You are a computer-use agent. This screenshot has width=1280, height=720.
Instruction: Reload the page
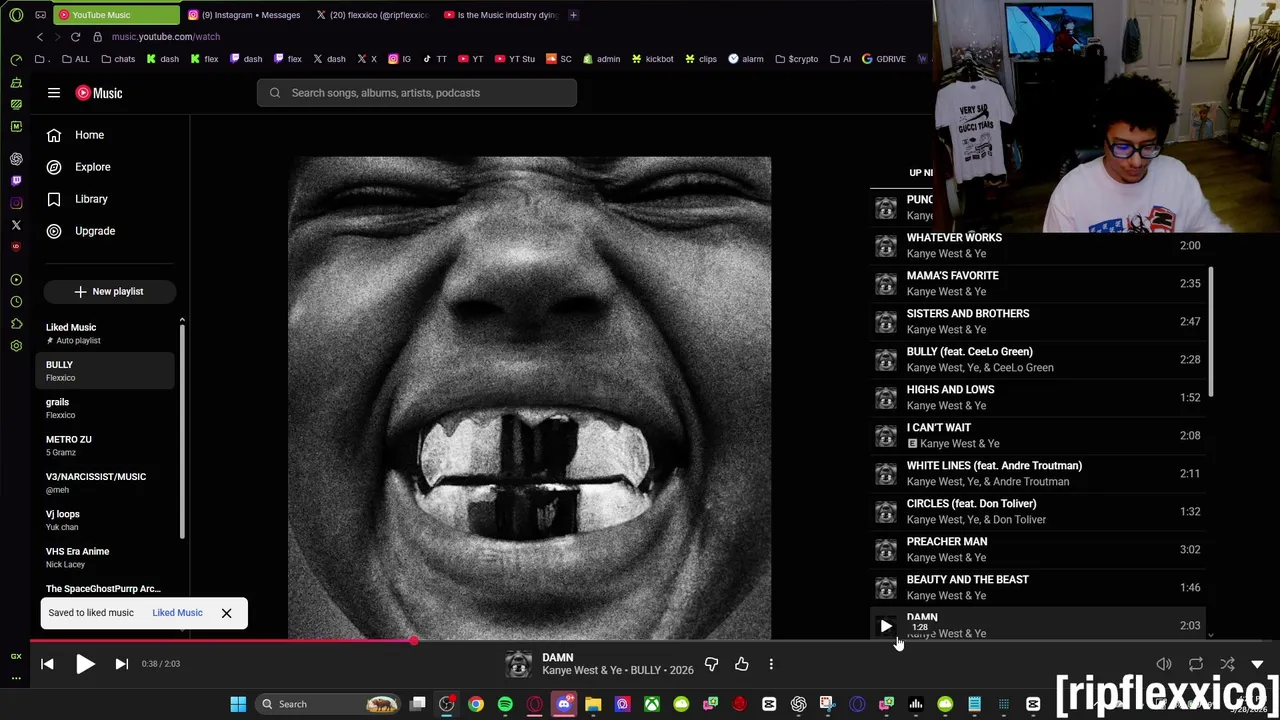[75, 37]
